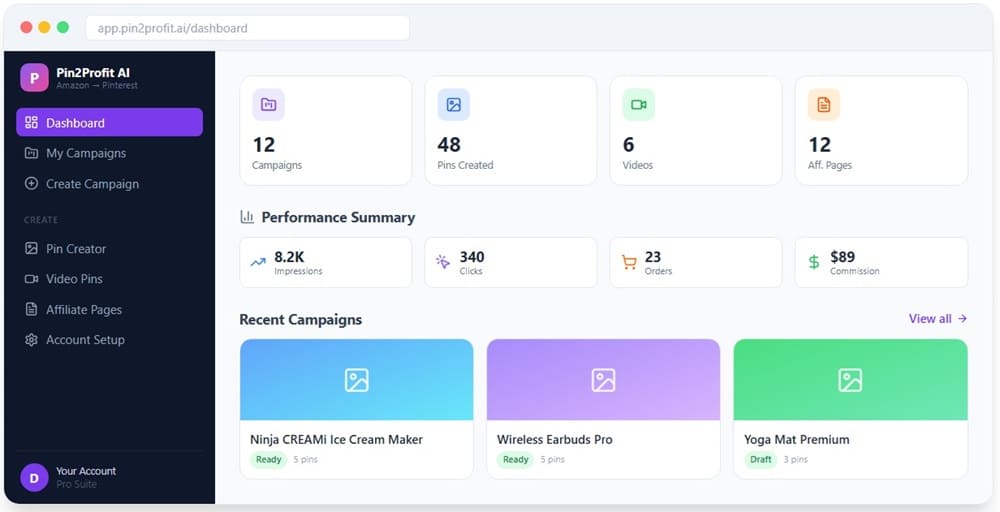Click the user avatar with letter D

coord(34,478)
